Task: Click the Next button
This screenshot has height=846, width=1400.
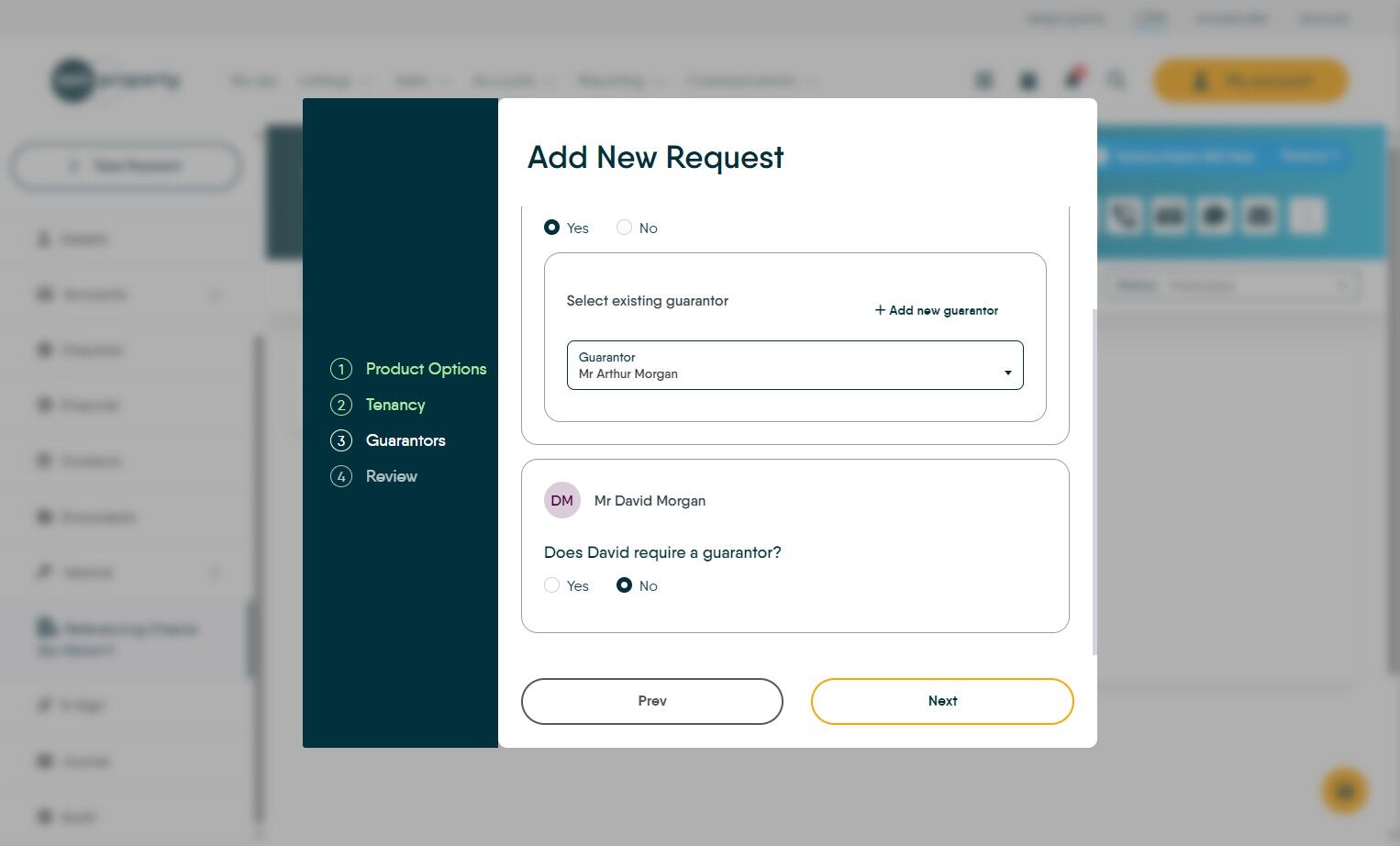Action: coord(942,701)
